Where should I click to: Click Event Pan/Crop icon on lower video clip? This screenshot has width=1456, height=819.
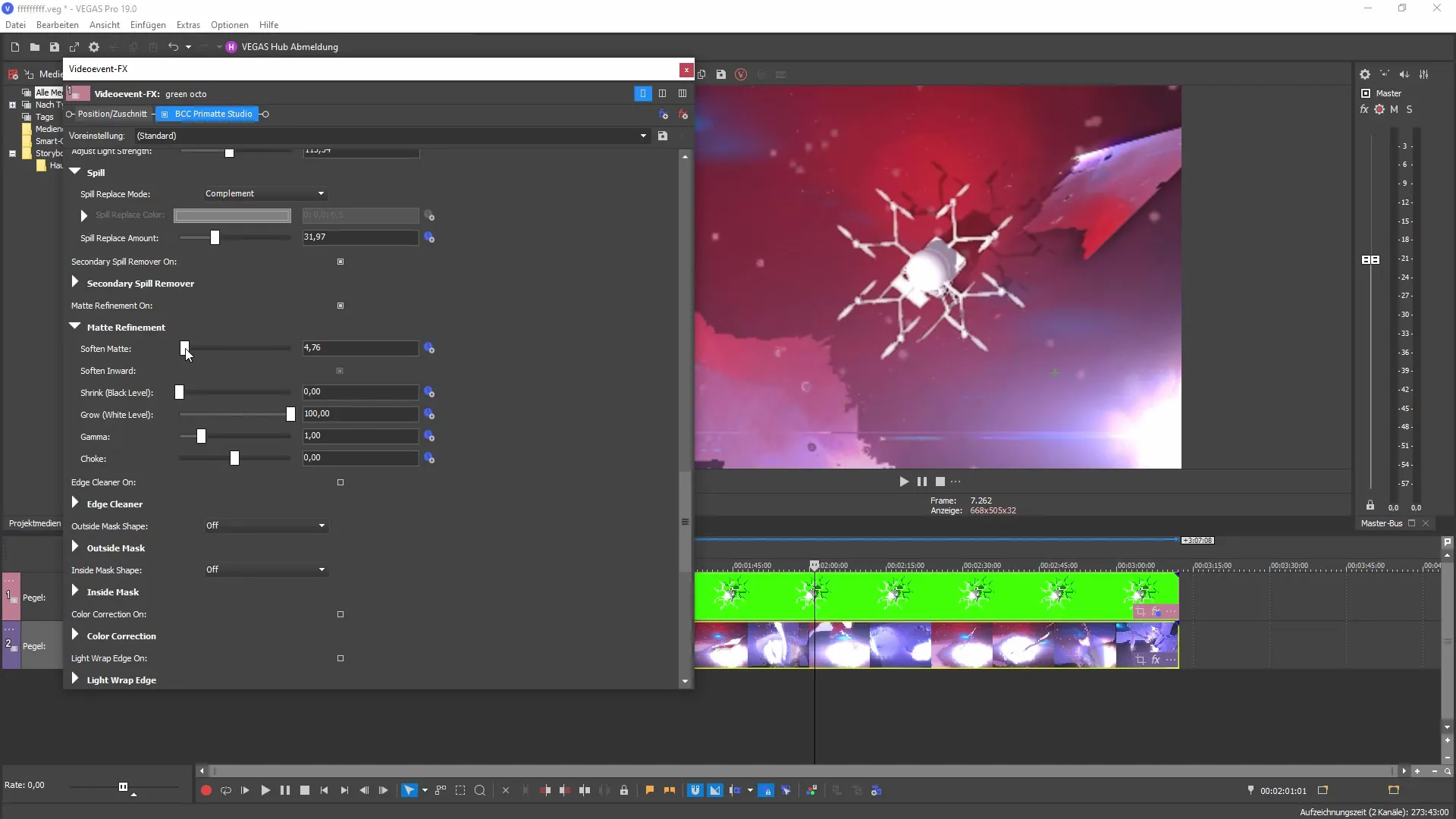point(1141,660)
